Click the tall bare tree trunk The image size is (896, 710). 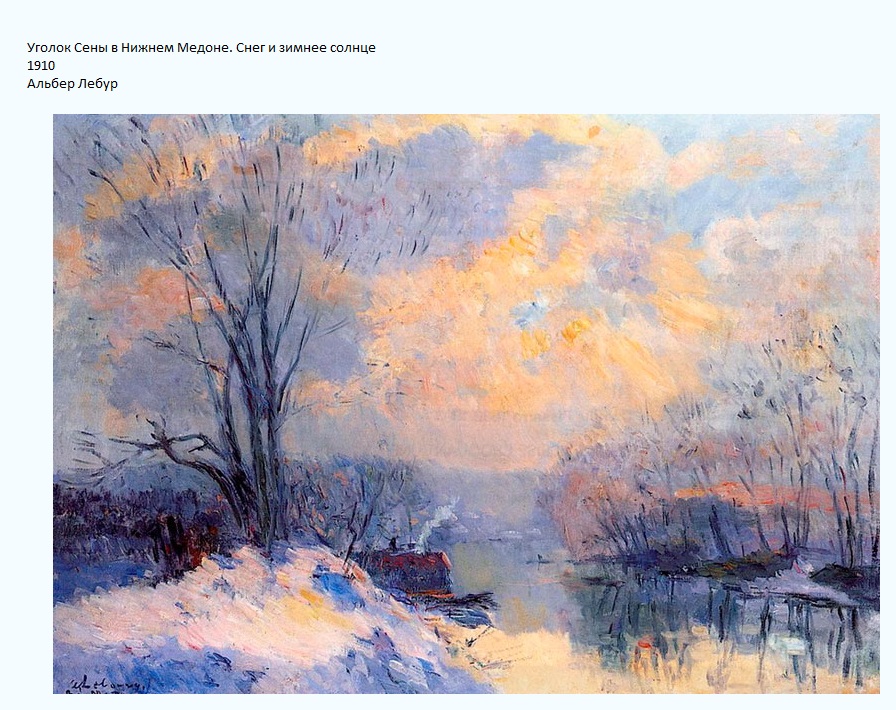tap(262, 400)
